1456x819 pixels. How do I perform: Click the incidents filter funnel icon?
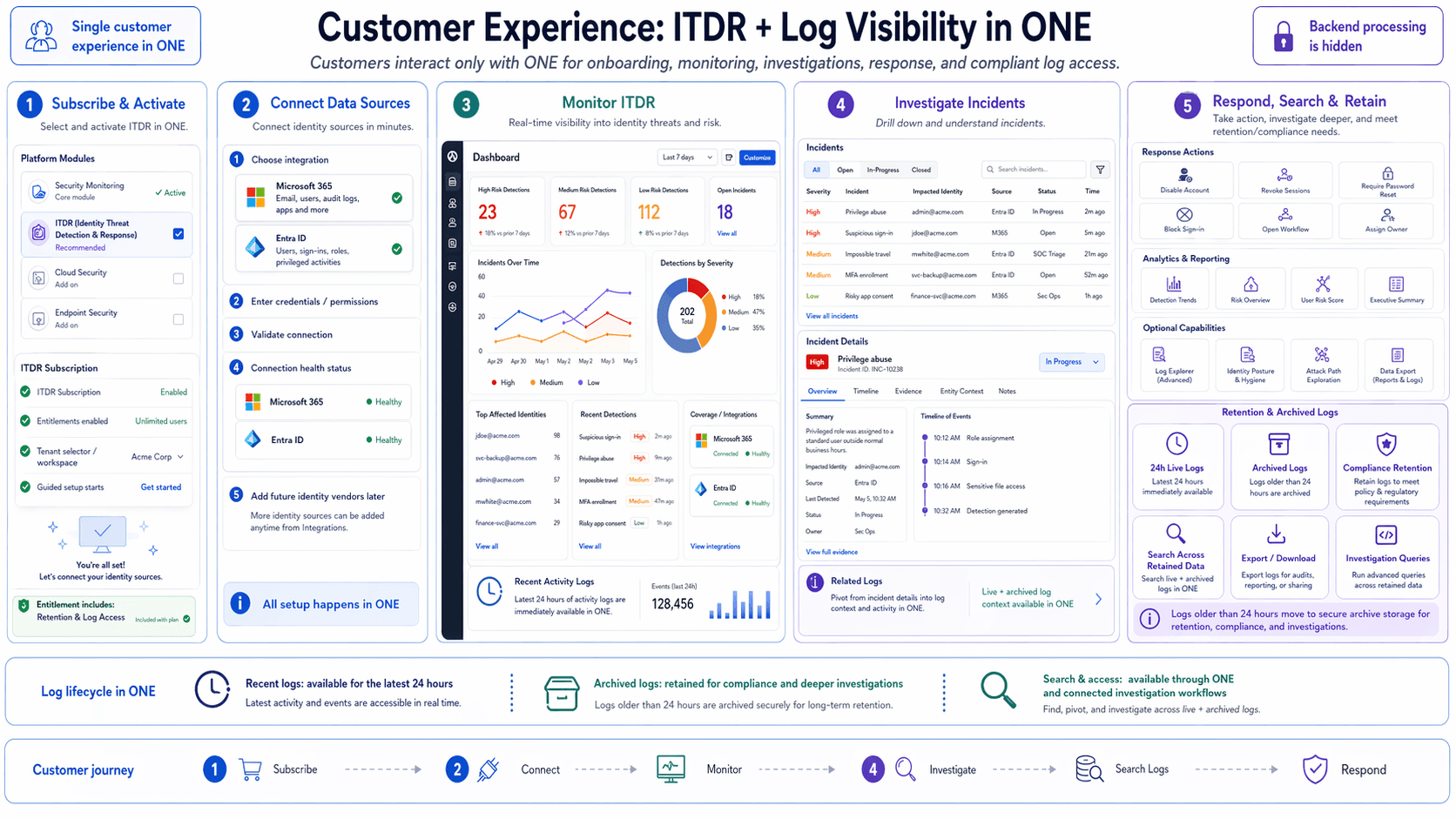coord(1100,170)
